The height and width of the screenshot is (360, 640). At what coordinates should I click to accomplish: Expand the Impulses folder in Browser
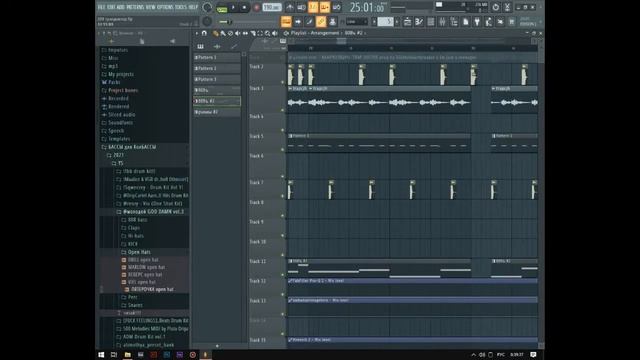[x=118, y=50]
